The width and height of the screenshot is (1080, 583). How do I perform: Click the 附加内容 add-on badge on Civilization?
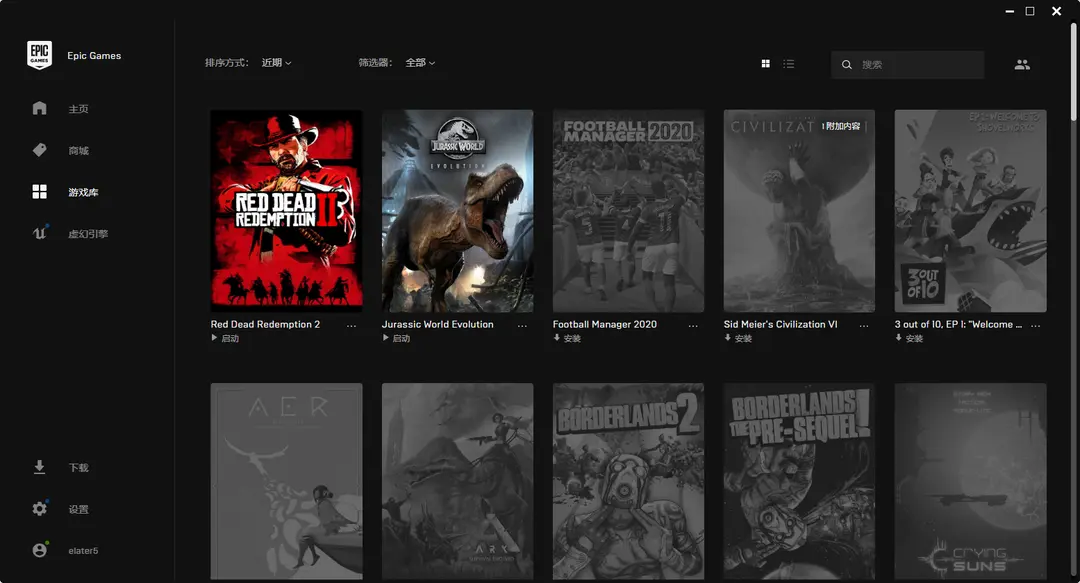pyautogui.click(x=843, y=126)
